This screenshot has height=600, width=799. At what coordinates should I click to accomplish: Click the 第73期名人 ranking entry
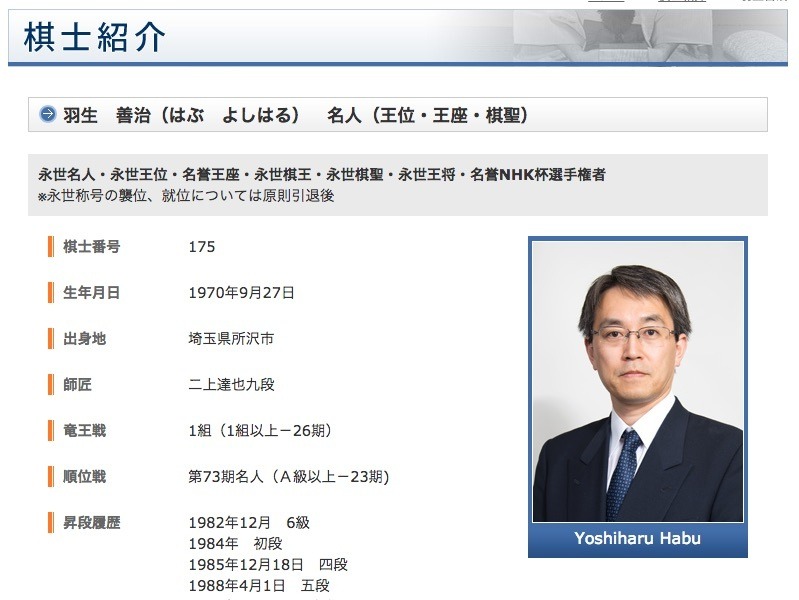click(288, 477)
